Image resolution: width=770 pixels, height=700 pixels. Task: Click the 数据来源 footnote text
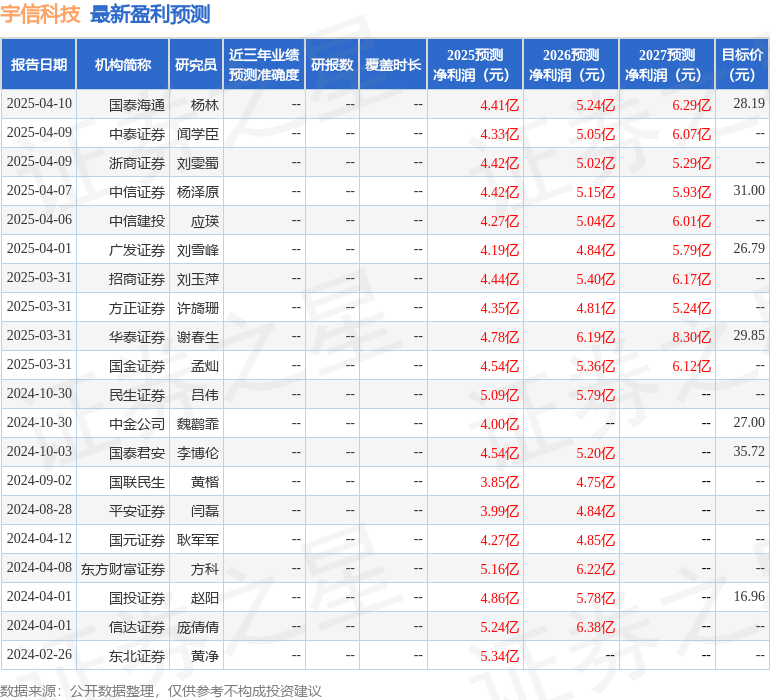tap(161, 691)
